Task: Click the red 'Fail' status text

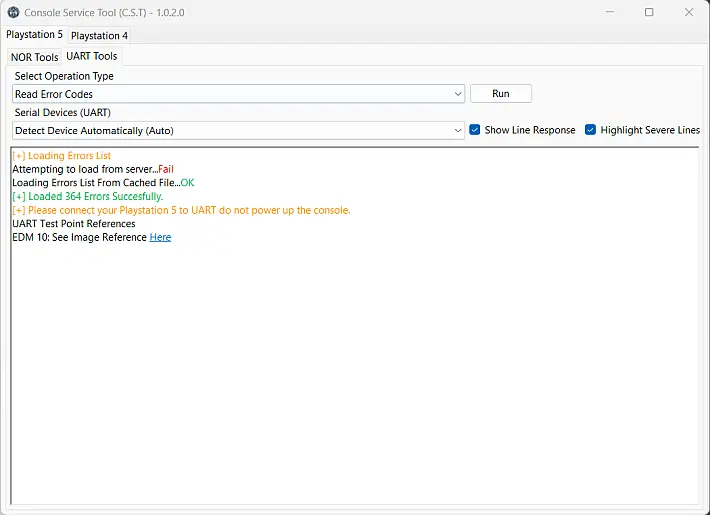Action: [x=166, y=169]
